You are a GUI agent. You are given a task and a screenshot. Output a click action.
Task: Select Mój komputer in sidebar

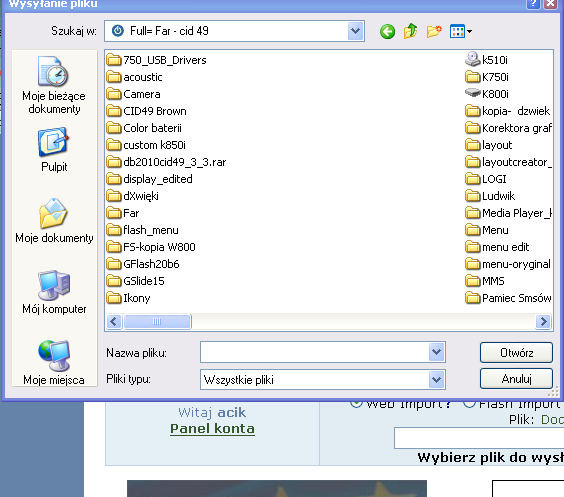54,292
